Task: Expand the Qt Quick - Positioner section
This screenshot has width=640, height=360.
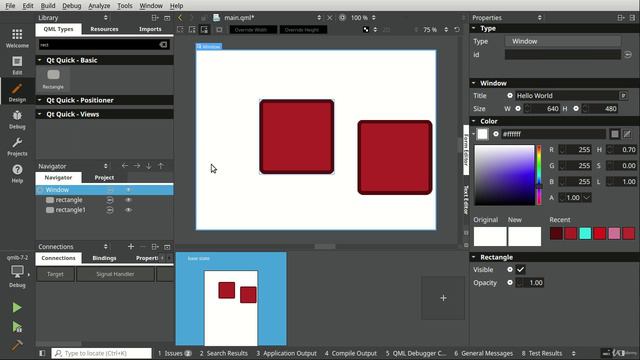Action: [40, 100]
